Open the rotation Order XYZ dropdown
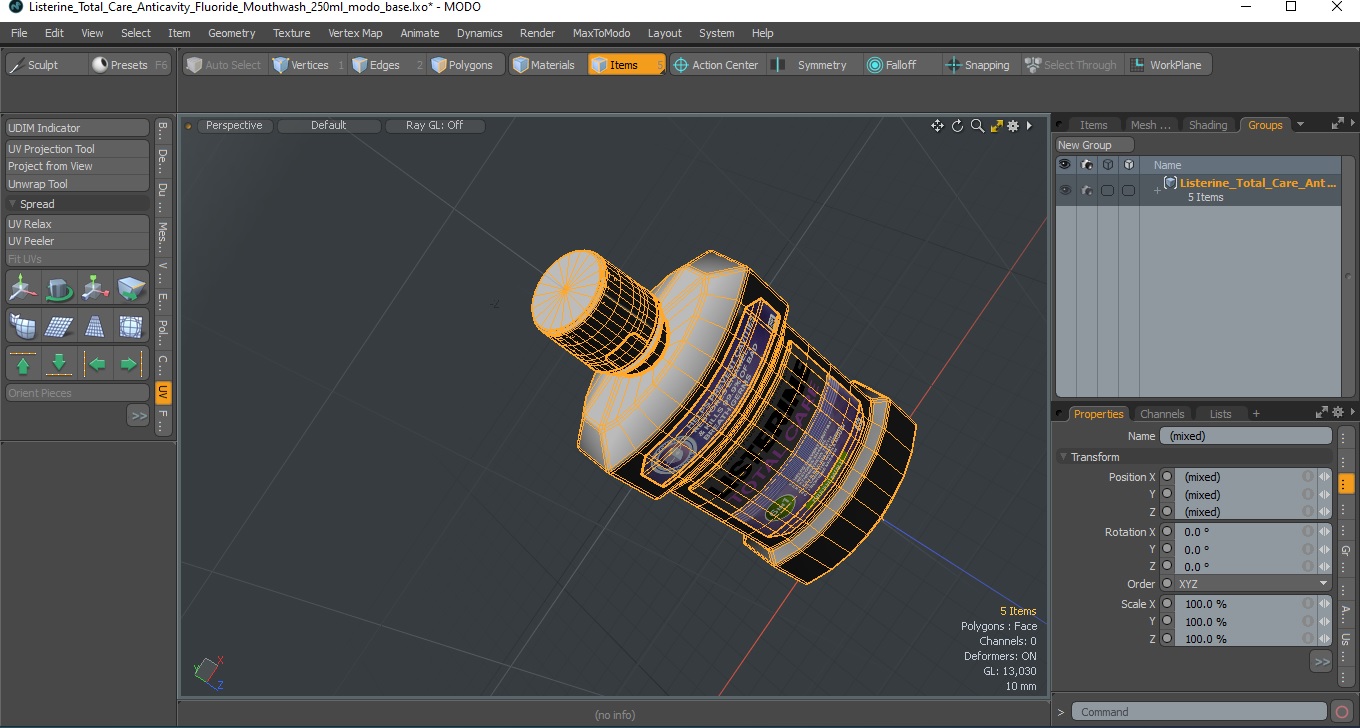This screenshot has width=1360, height=728. [1253, 584]
